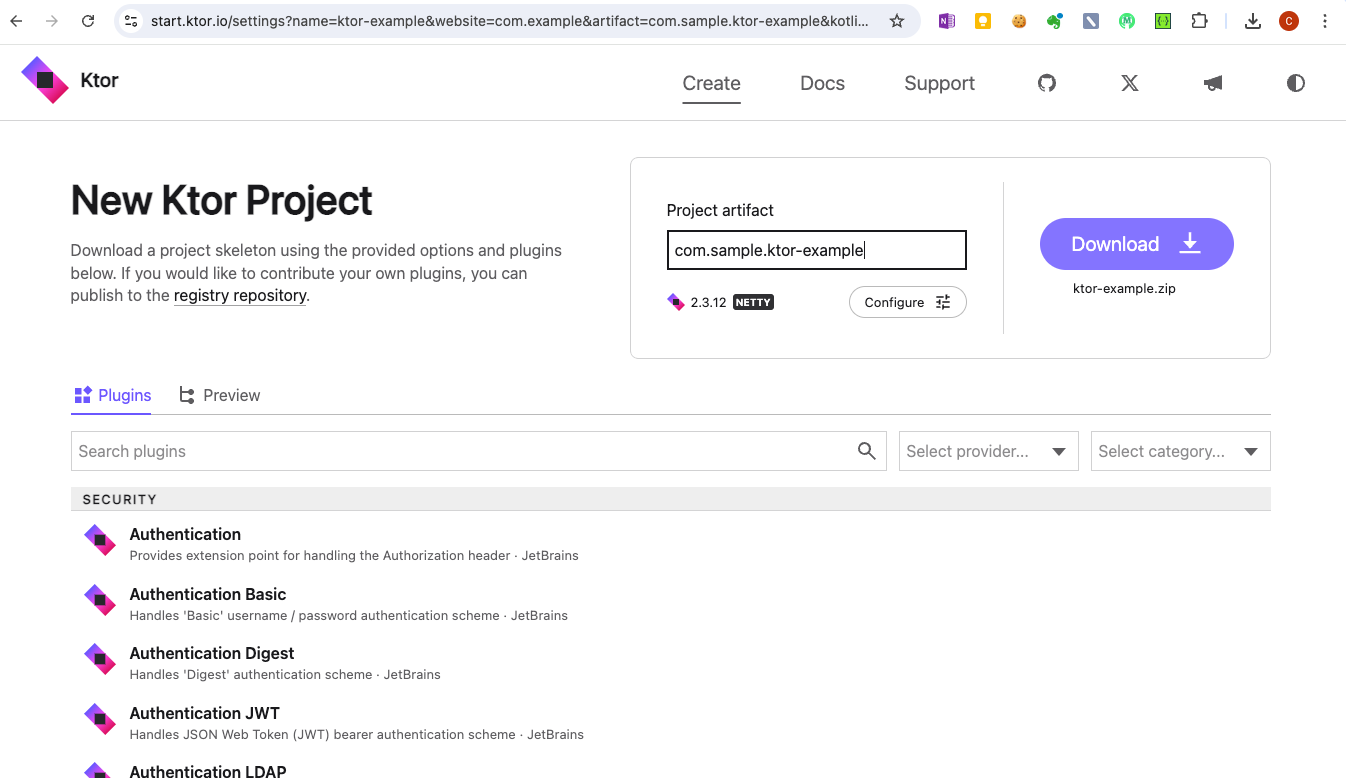
Task: Open the green braces extension icon
Action: tap(1163, 21)
